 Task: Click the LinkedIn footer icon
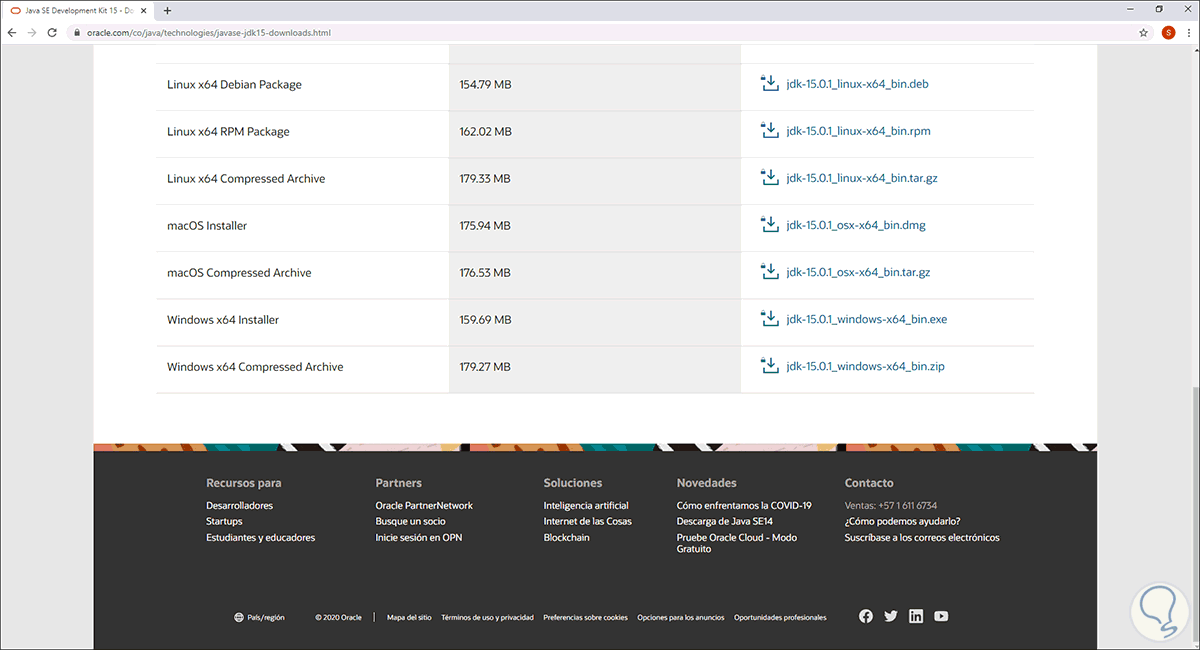pos(916,617)
